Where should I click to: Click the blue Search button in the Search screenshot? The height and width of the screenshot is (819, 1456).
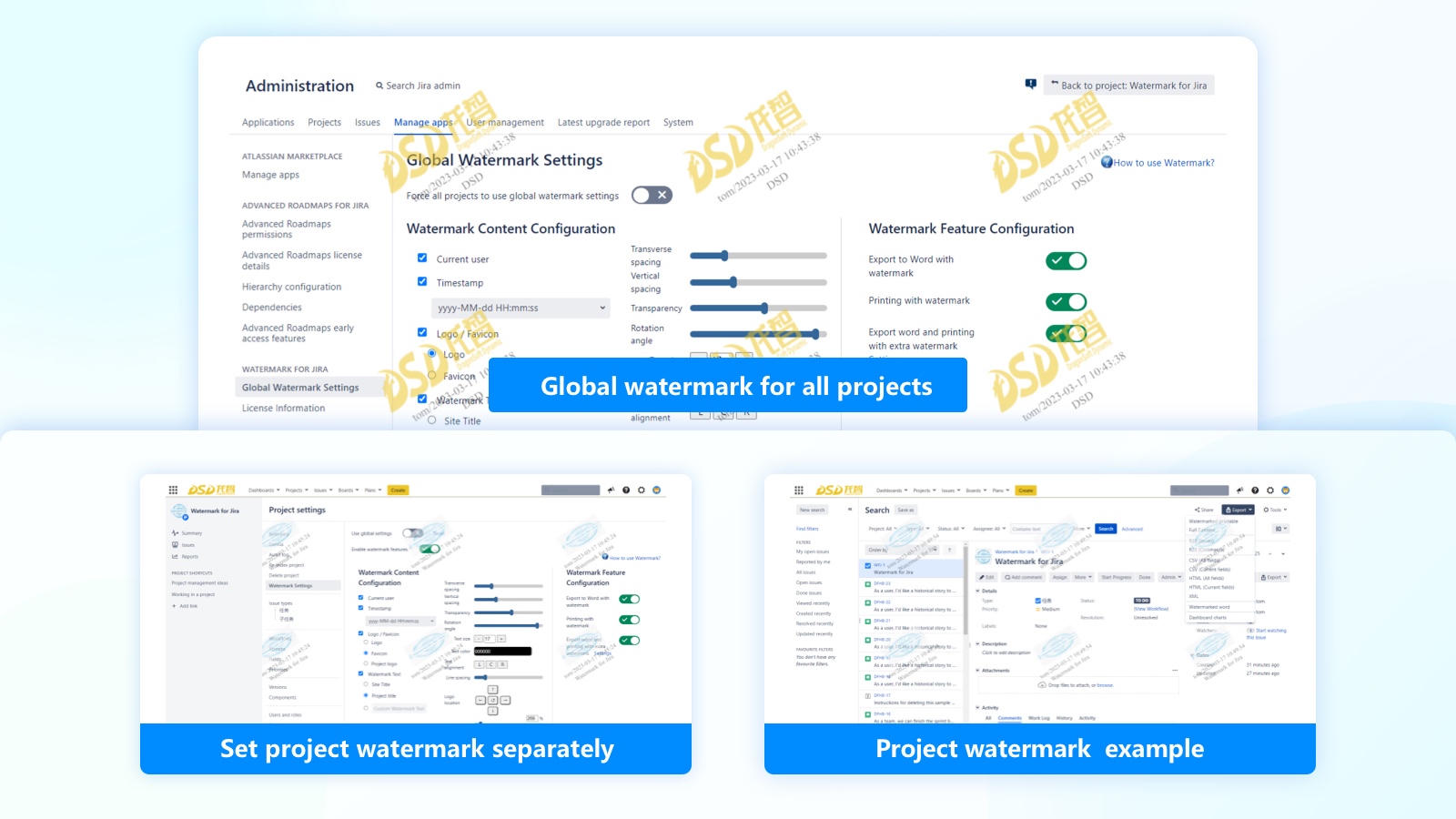point(1106,529)
